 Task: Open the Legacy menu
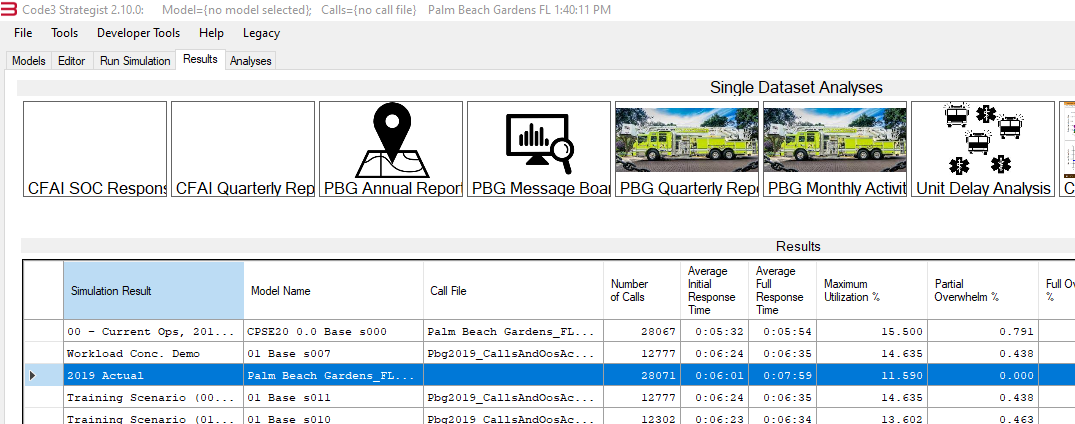tap(261, 33)
